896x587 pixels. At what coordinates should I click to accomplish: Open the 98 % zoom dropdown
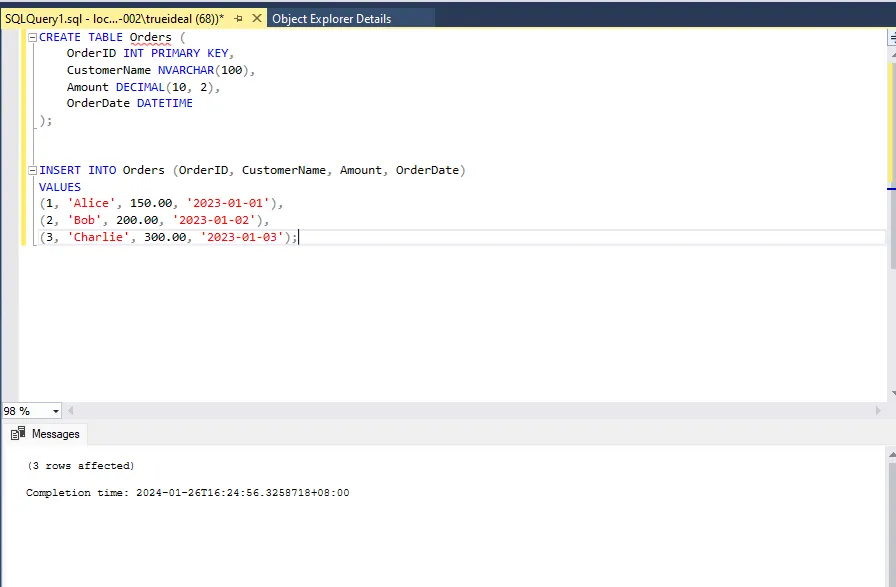(x=55, y=411)
